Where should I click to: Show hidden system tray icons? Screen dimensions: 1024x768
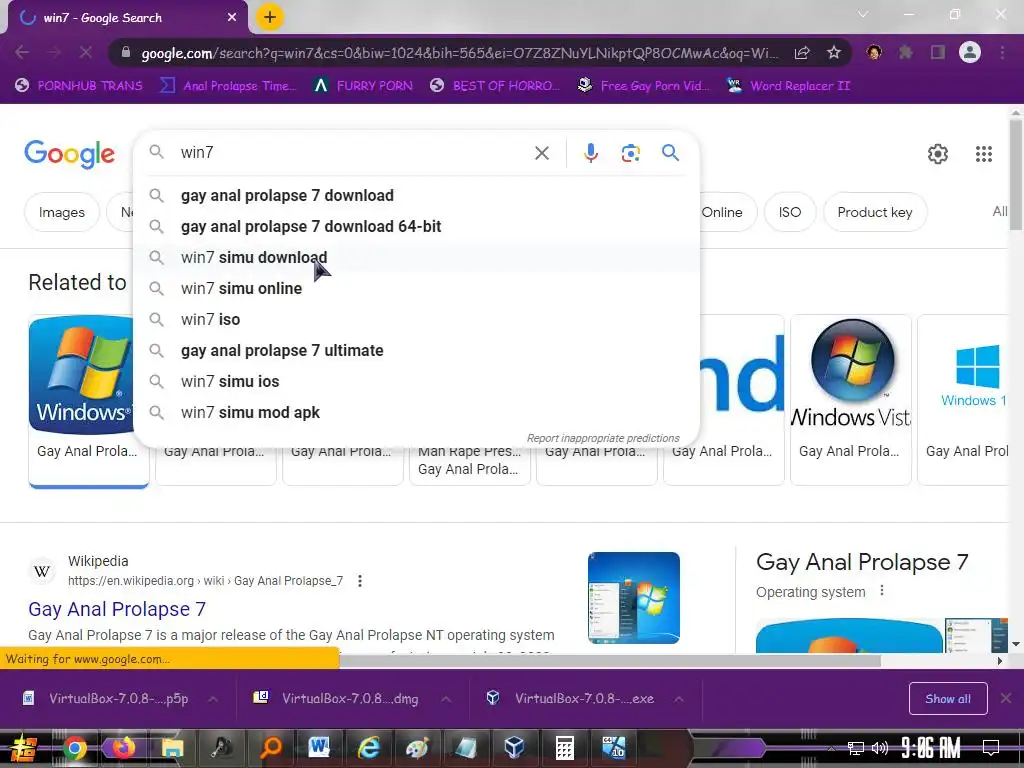pos(831,748)
